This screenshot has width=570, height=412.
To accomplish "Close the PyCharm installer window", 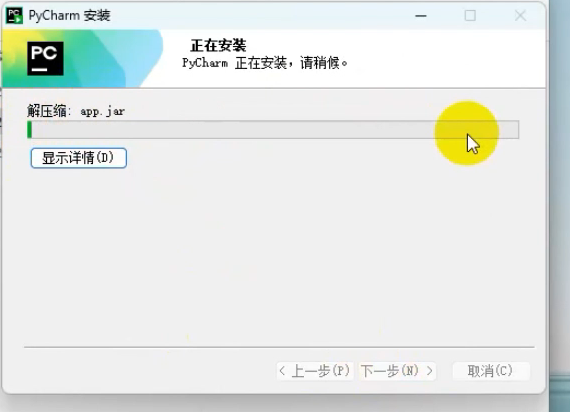I will (x=520, y=16).
